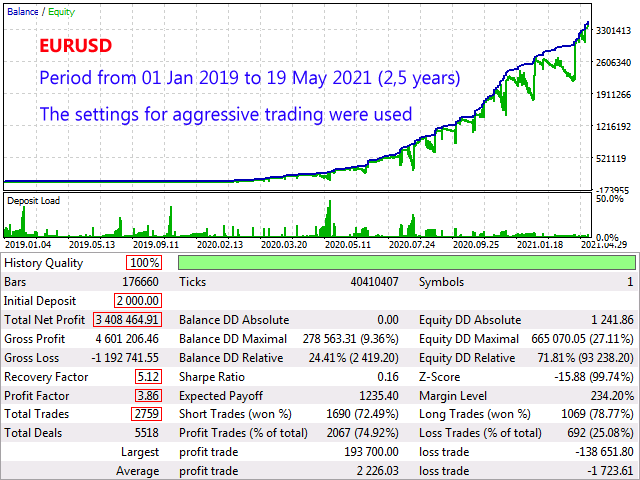Click the 2606340 y-axis value
Viewport: 640px width, 480px height.
tap(613, 62)
